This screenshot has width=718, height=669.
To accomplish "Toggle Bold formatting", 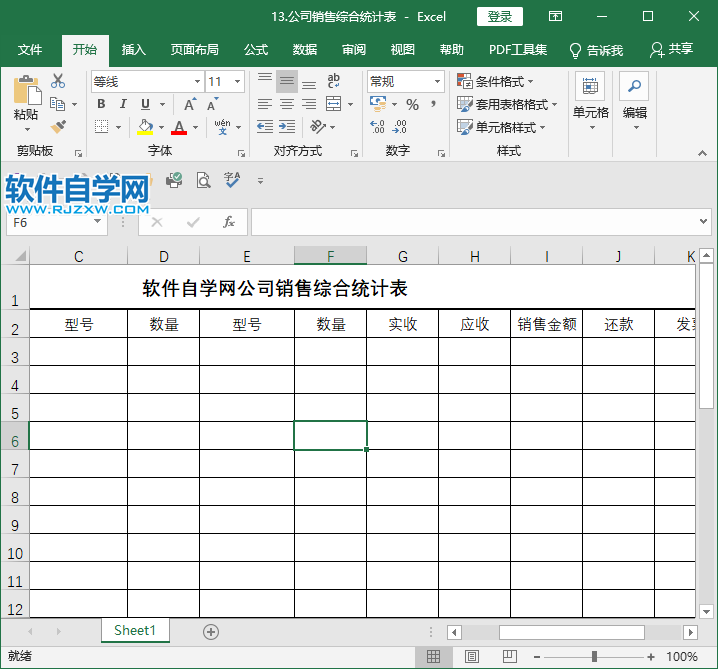I will click(x=101, y=104).
